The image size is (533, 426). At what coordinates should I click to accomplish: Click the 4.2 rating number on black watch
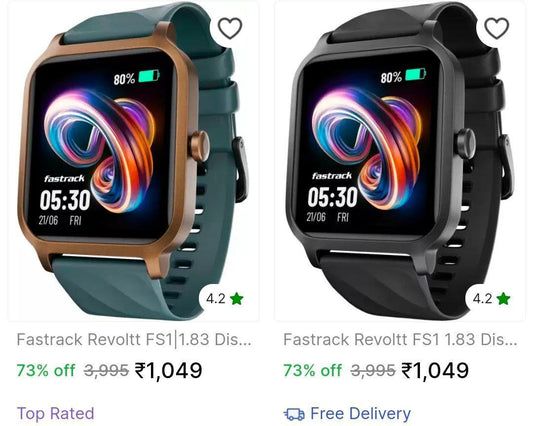(x=483, y=299)
